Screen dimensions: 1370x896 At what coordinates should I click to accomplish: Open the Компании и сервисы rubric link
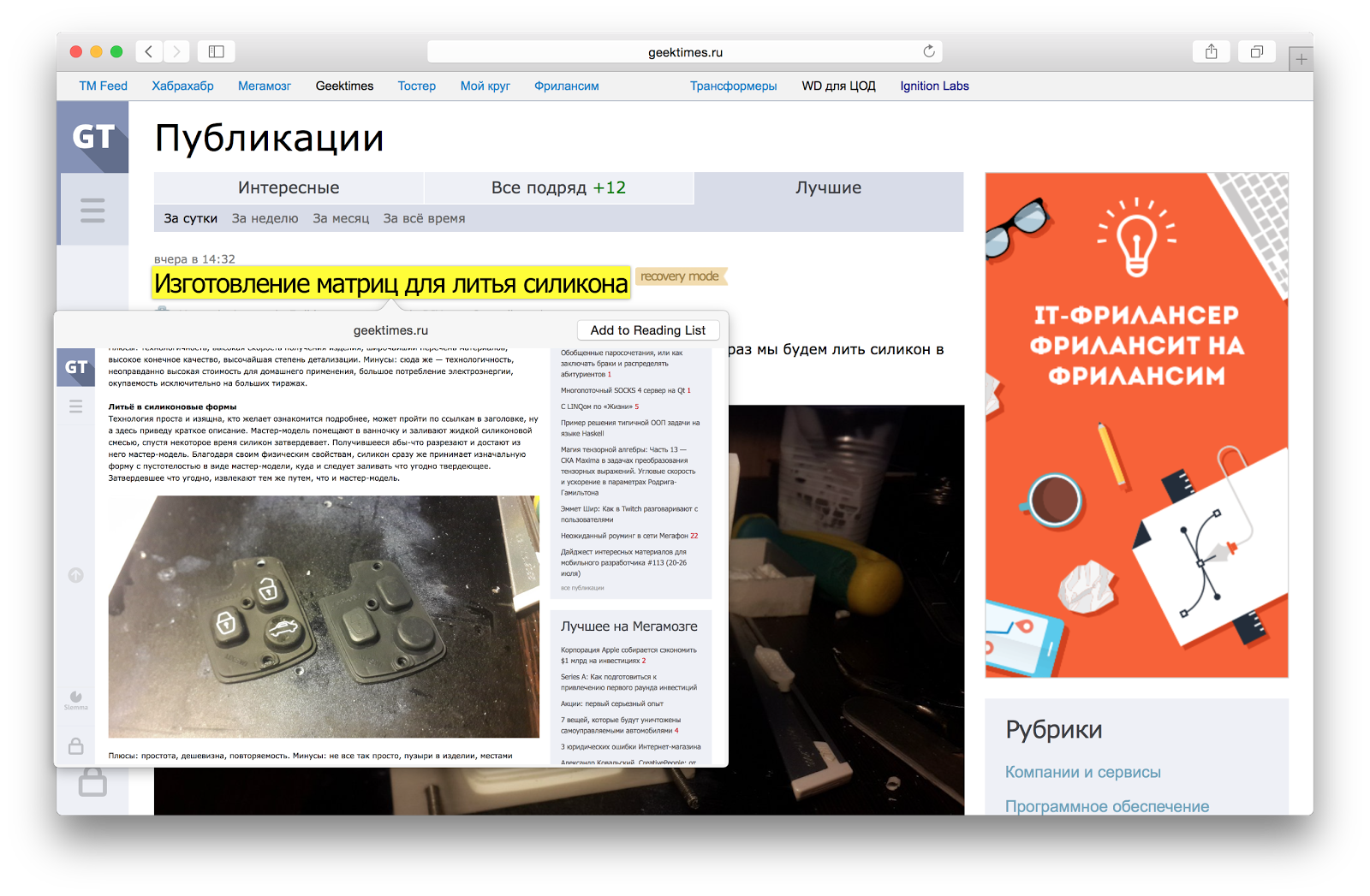coord(1083,771)
